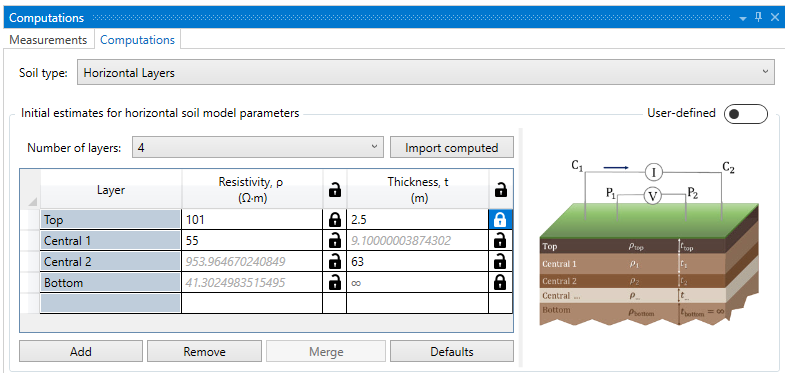
Task: Switch to the Measurements tab
Action: pos(48,40)
